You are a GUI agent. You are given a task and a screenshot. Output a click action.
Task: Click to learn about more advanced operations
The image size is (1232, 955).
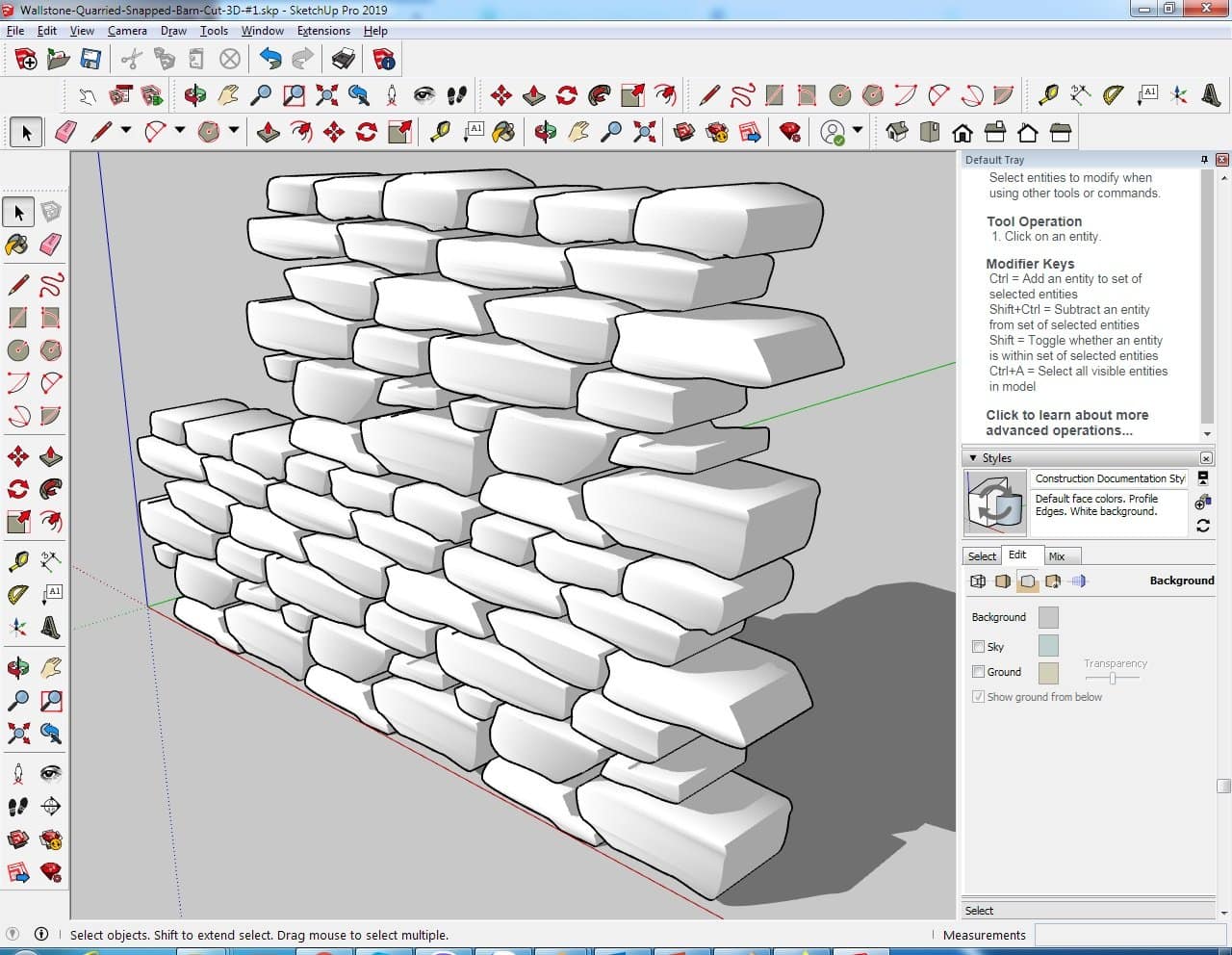1066,423
